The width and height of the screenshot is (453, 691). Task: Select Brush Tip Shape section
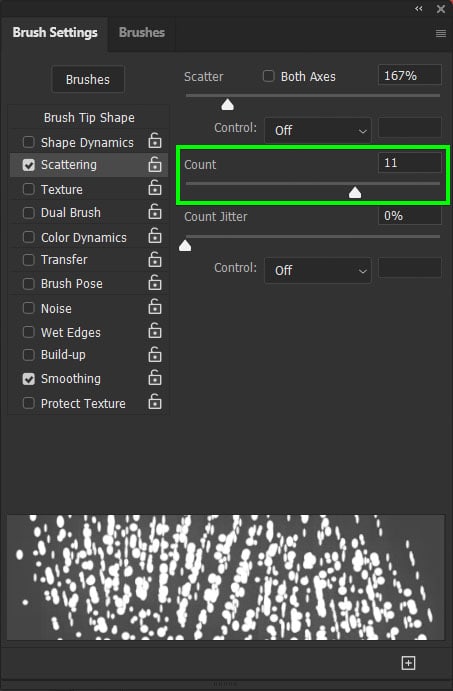(89, 118)
